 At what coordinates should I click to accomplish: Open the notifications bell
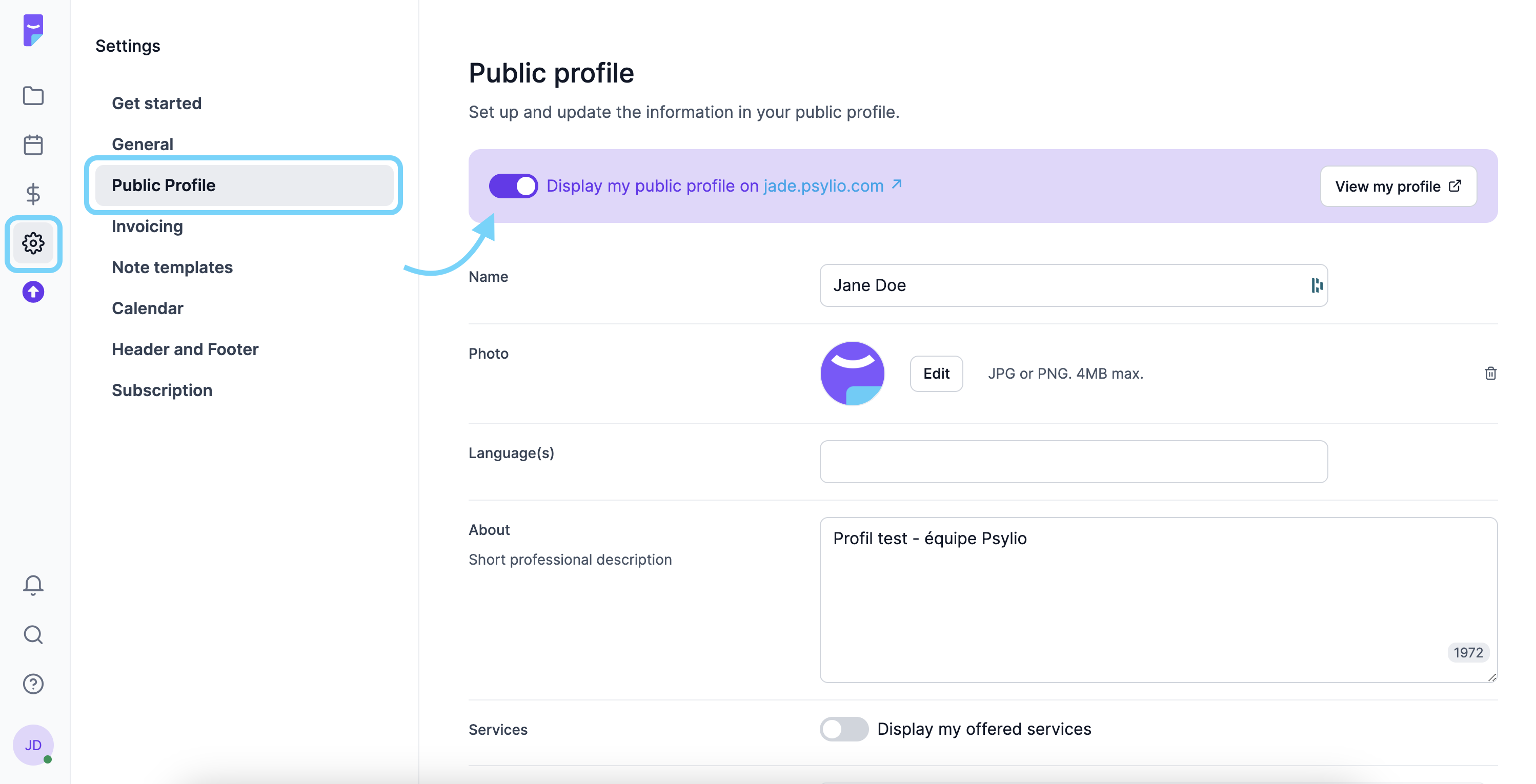point(33,585)
